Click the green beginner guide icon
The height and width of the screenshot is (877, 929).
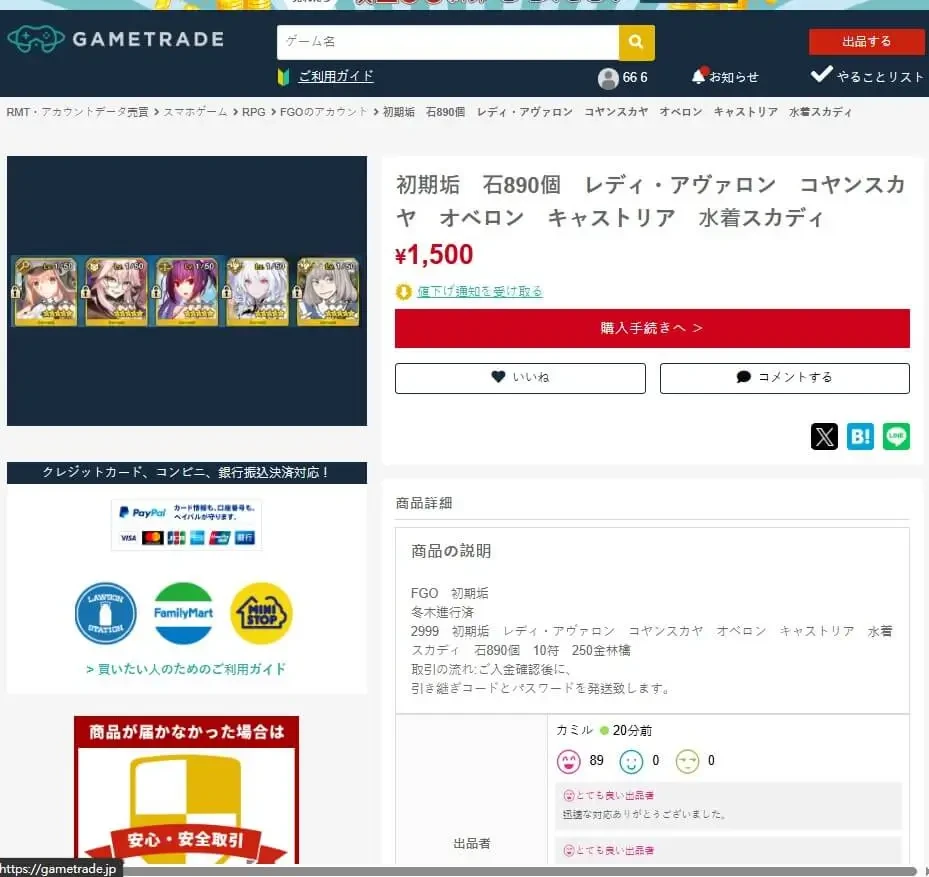[283, 77]
